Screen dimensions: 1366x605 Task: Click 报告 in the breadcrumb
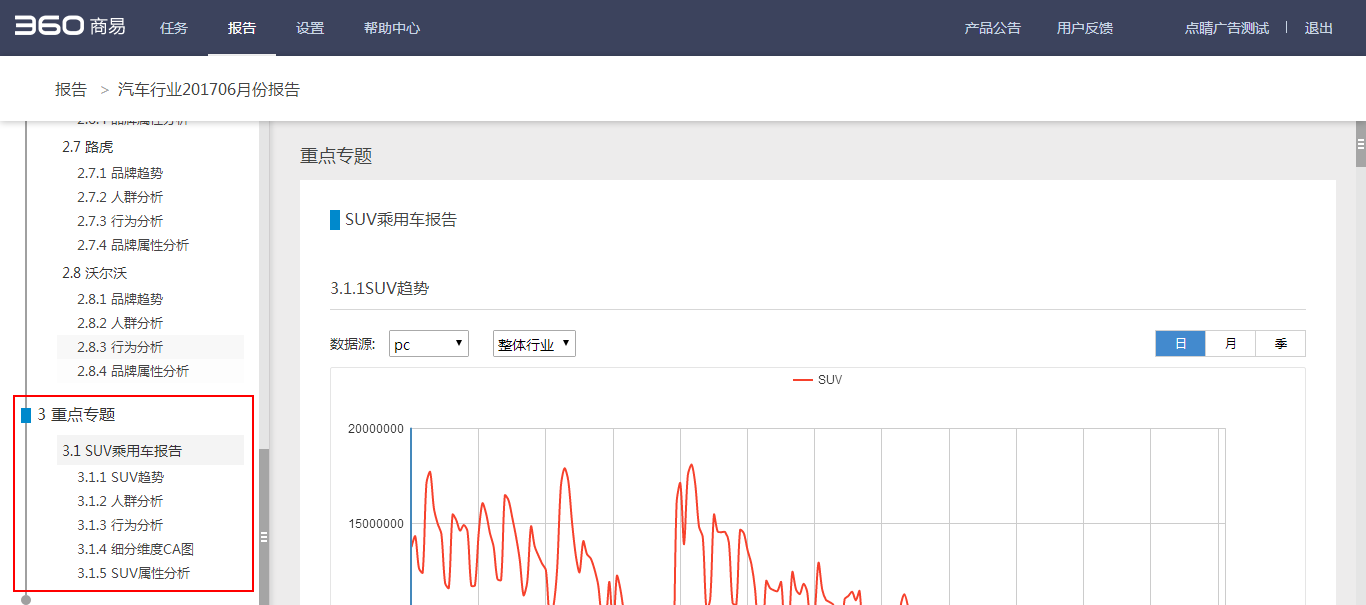(71, 90)
